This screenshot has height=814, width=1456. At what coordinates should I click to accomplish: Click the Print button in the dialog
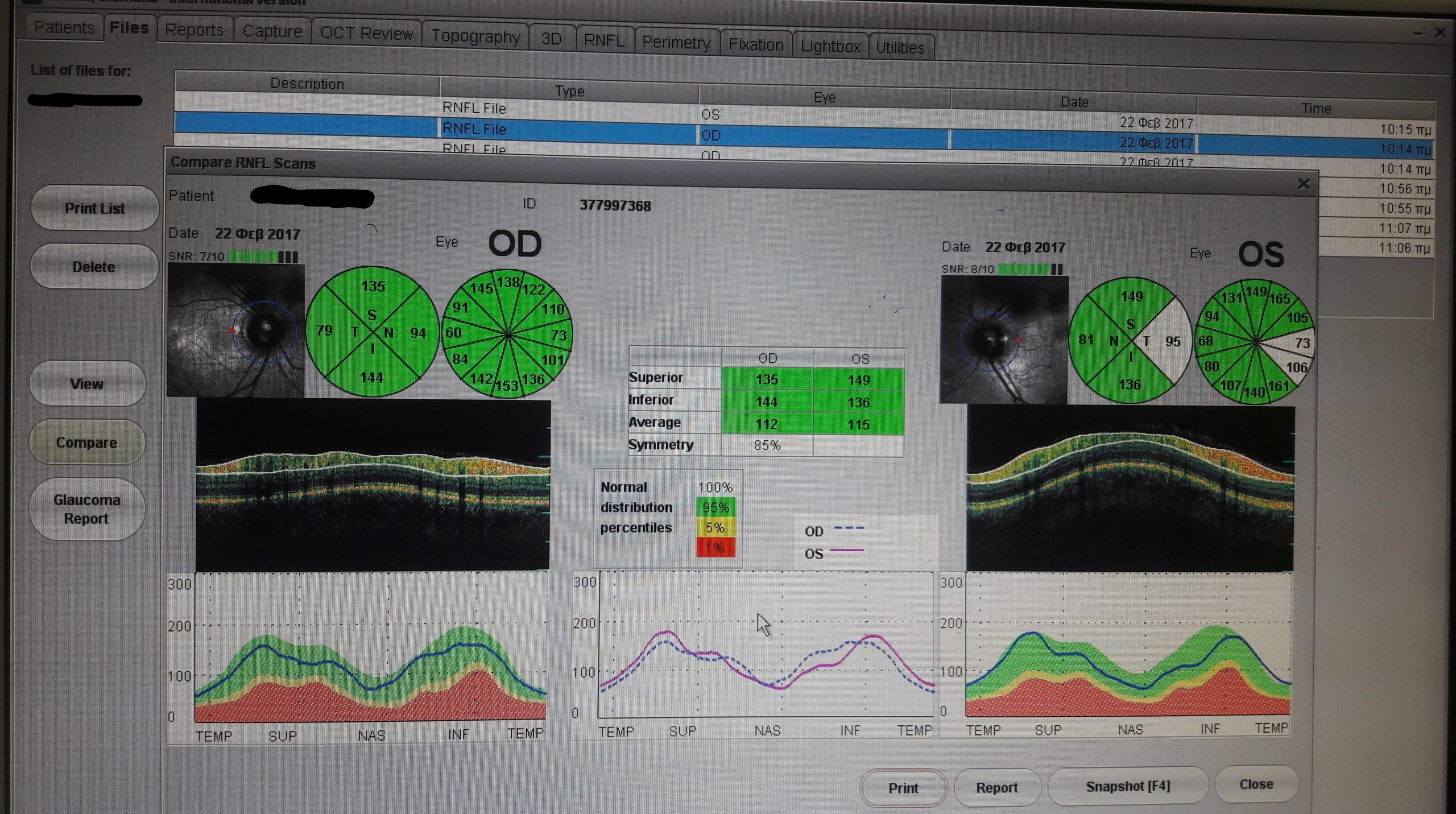click(x=903, y=788)
